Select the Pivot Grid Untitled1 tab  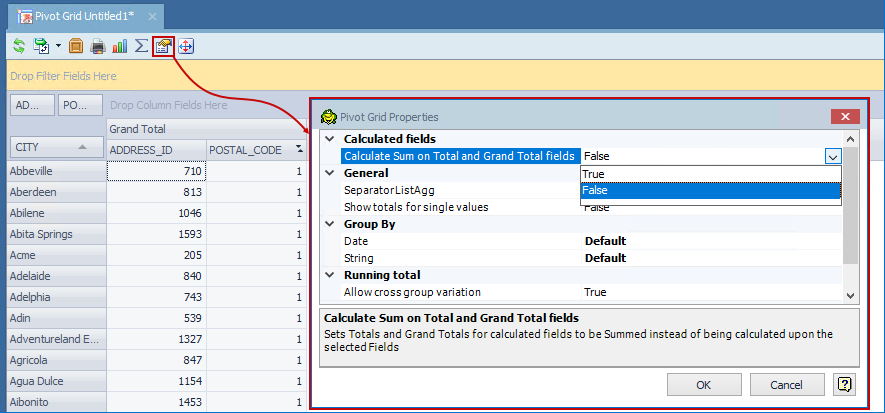[x=85, y=16]
